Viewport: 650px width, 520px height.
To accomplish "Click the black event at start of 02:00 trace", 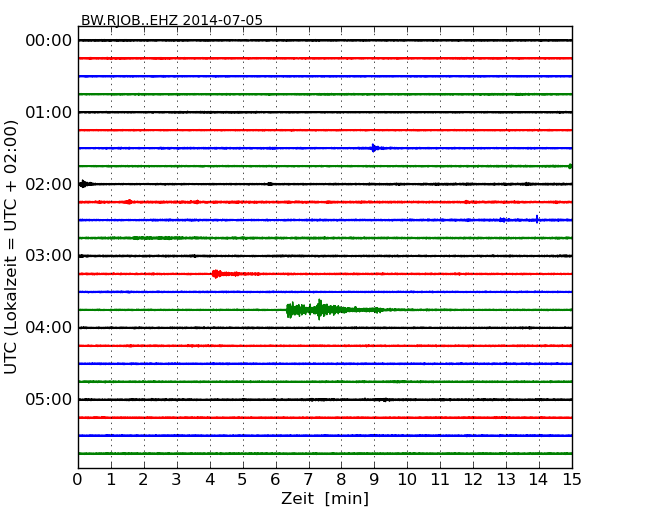I will pos(84,184).
